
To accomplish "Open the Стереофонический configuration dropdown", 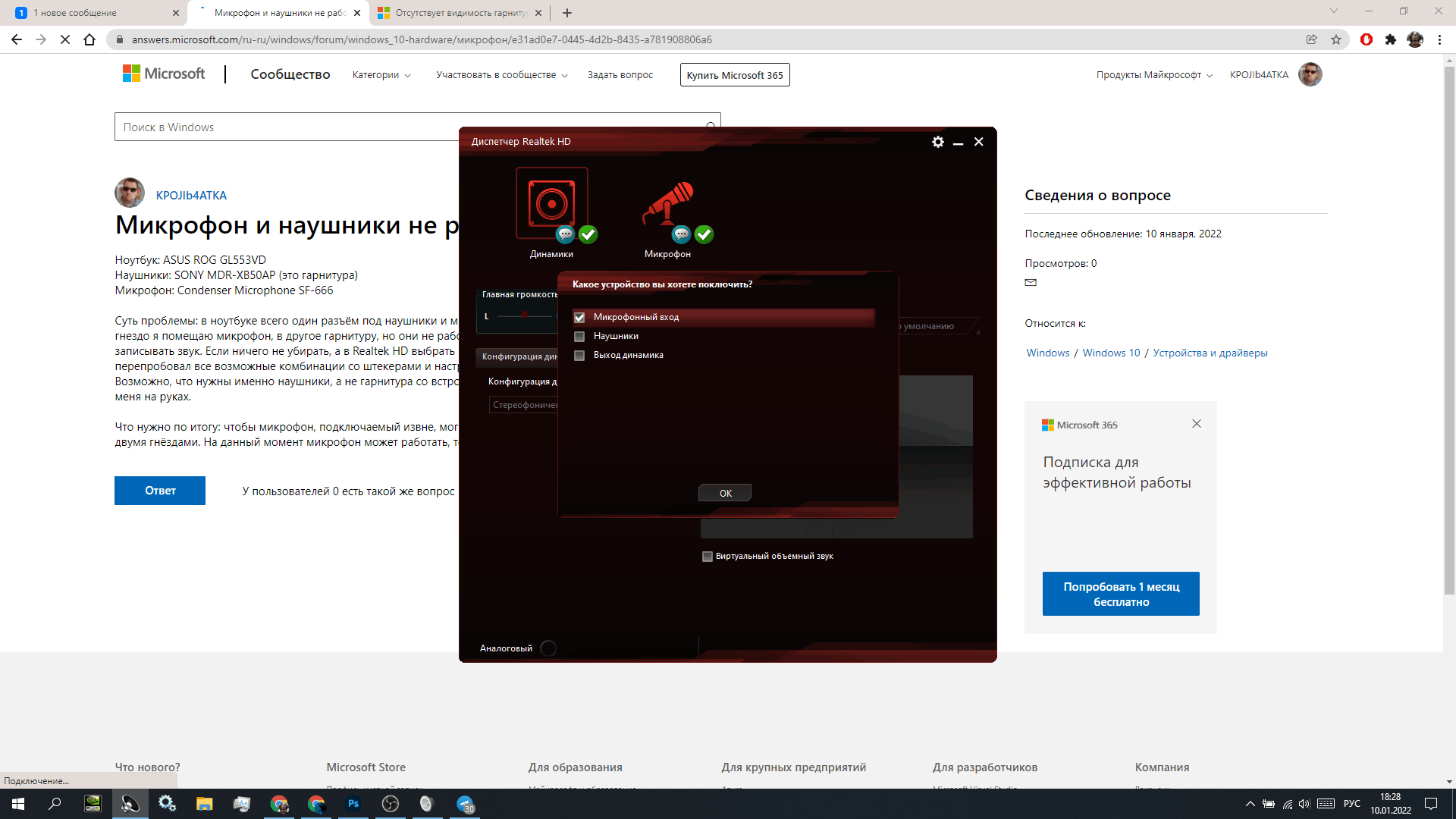I will [x=525, y=405].
